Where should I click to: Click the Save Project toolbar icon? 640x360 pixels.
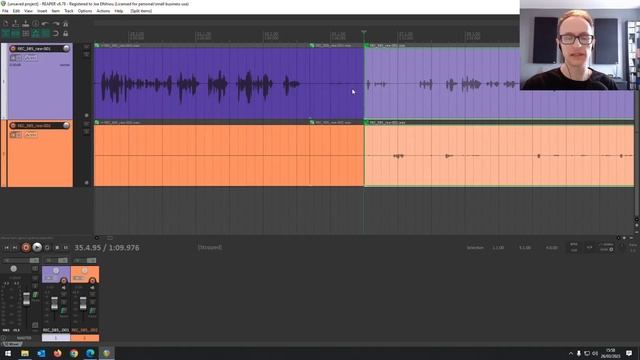coord(26,24)
